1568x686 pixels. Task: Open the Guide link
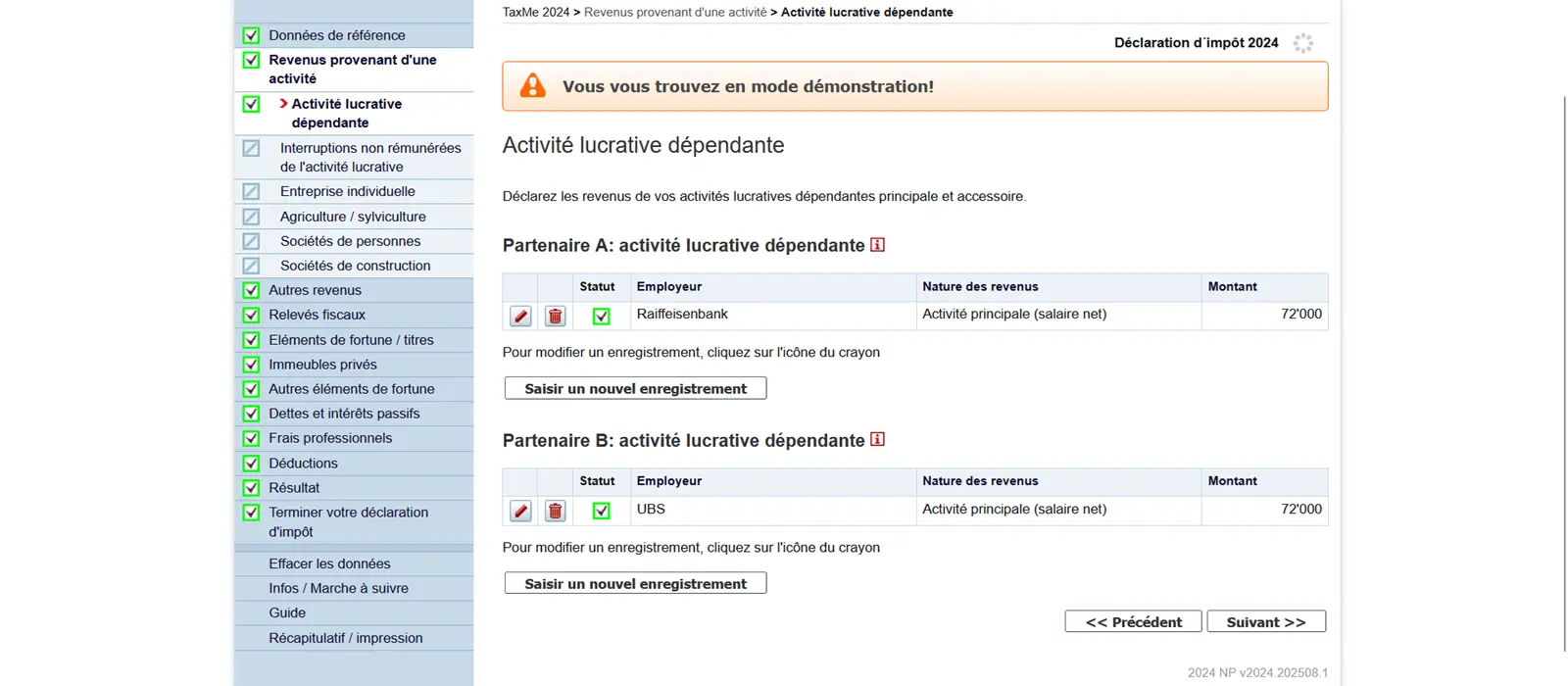(x=287, y=612)
